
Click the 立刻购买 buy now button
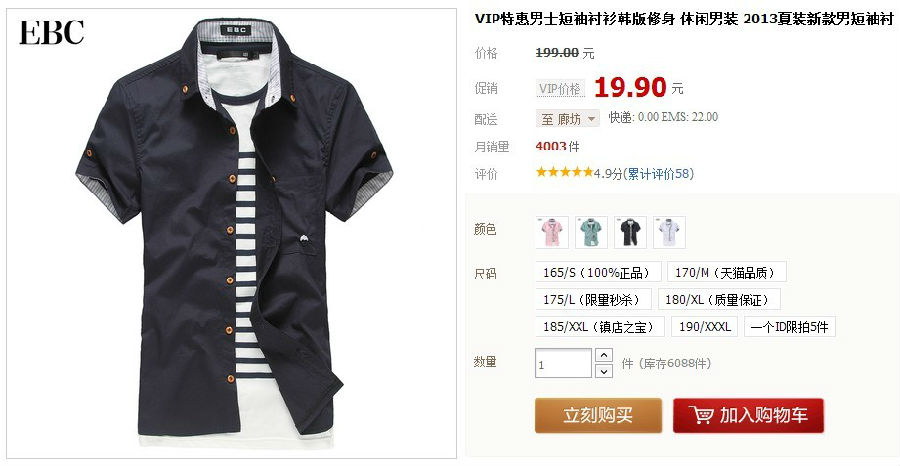pyautogui.click(x=598, y=415)
